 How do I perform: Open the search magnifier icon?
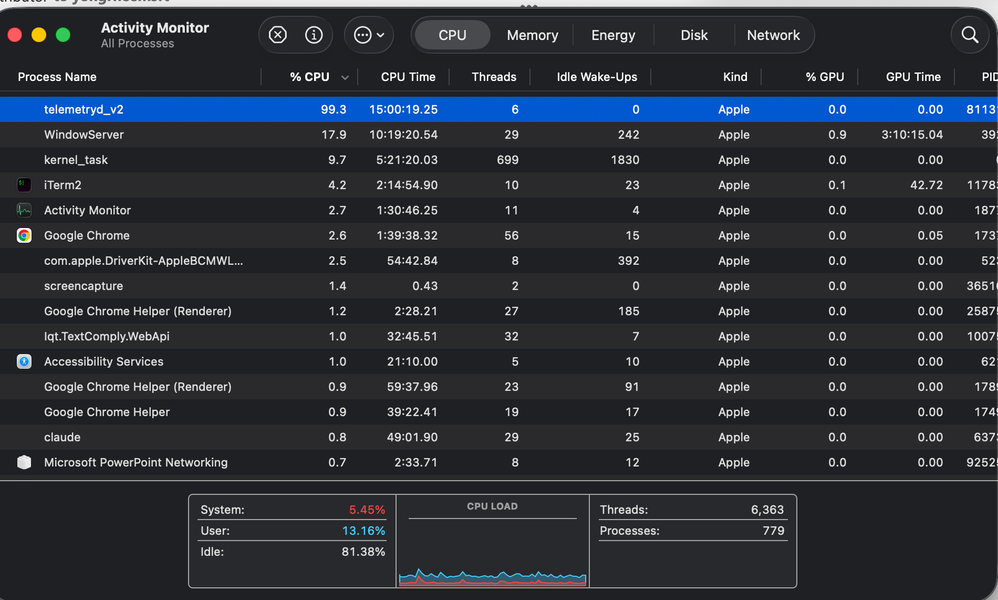pos(969,35)
